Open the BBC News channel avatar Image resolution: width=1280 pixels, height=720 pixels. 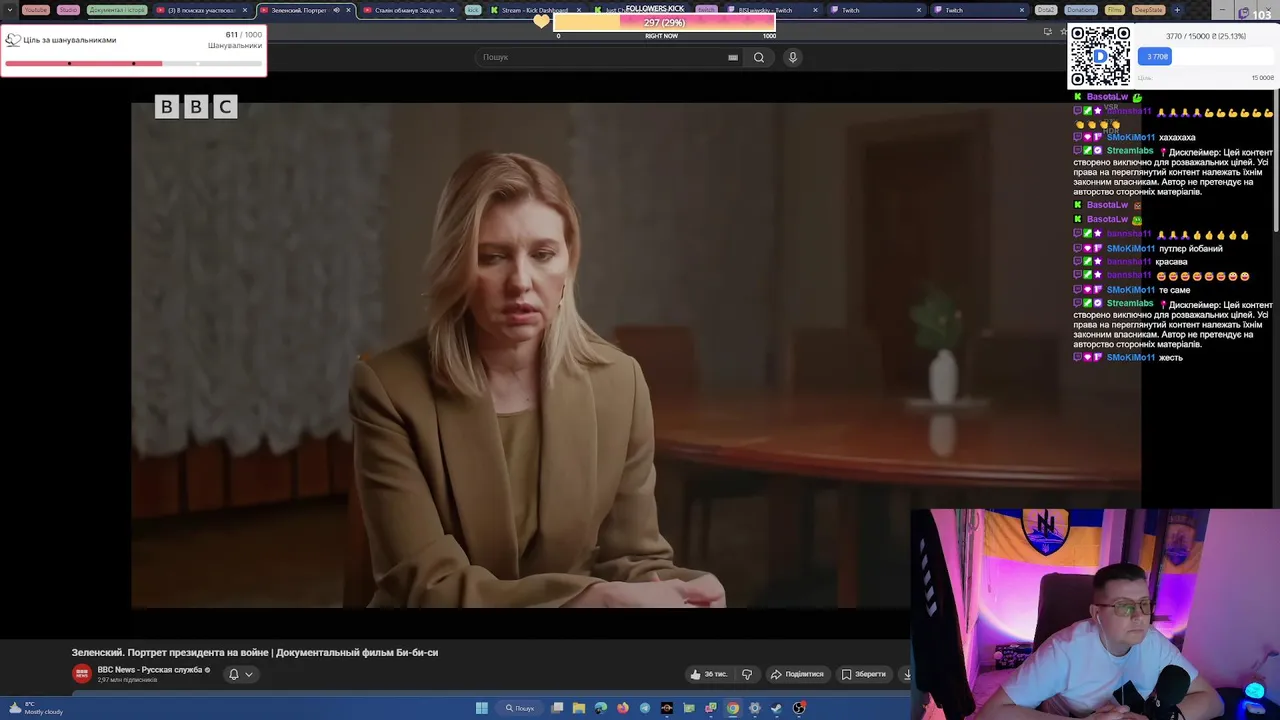point(82,674)
